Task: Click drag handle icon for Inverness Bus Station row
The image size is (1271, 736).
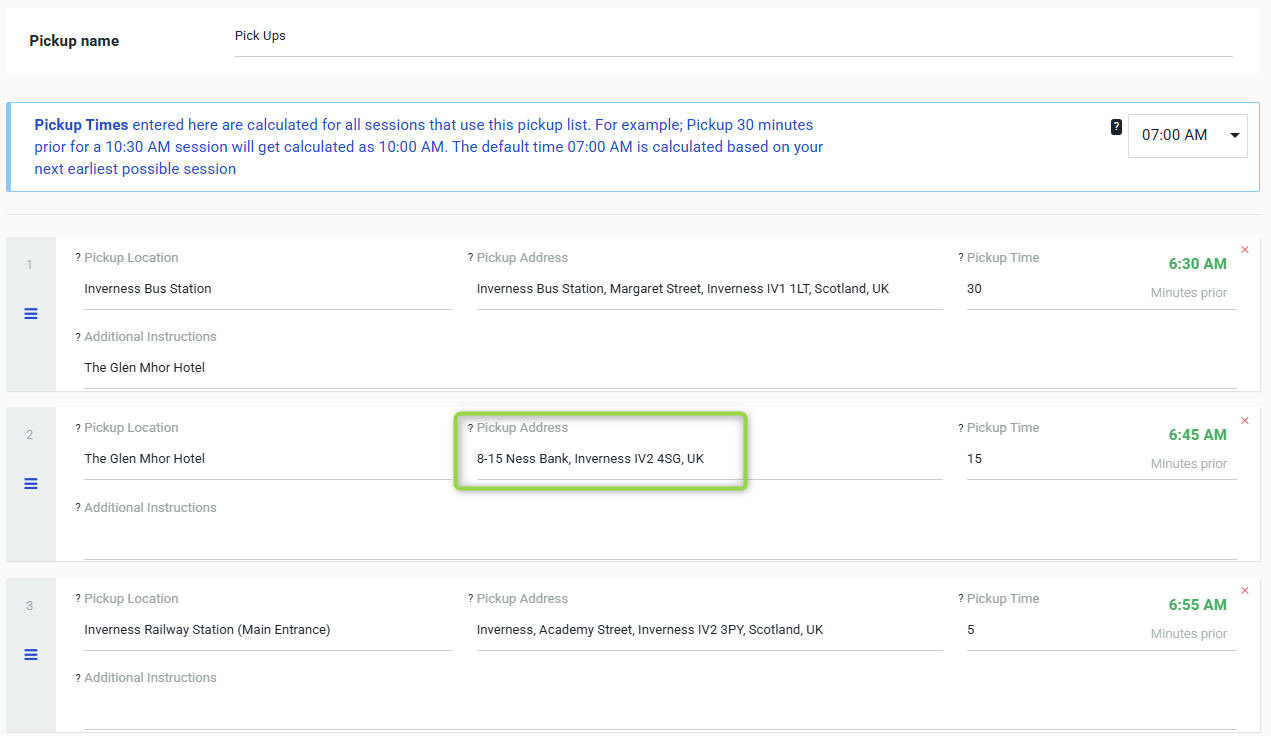Action: 31,314
